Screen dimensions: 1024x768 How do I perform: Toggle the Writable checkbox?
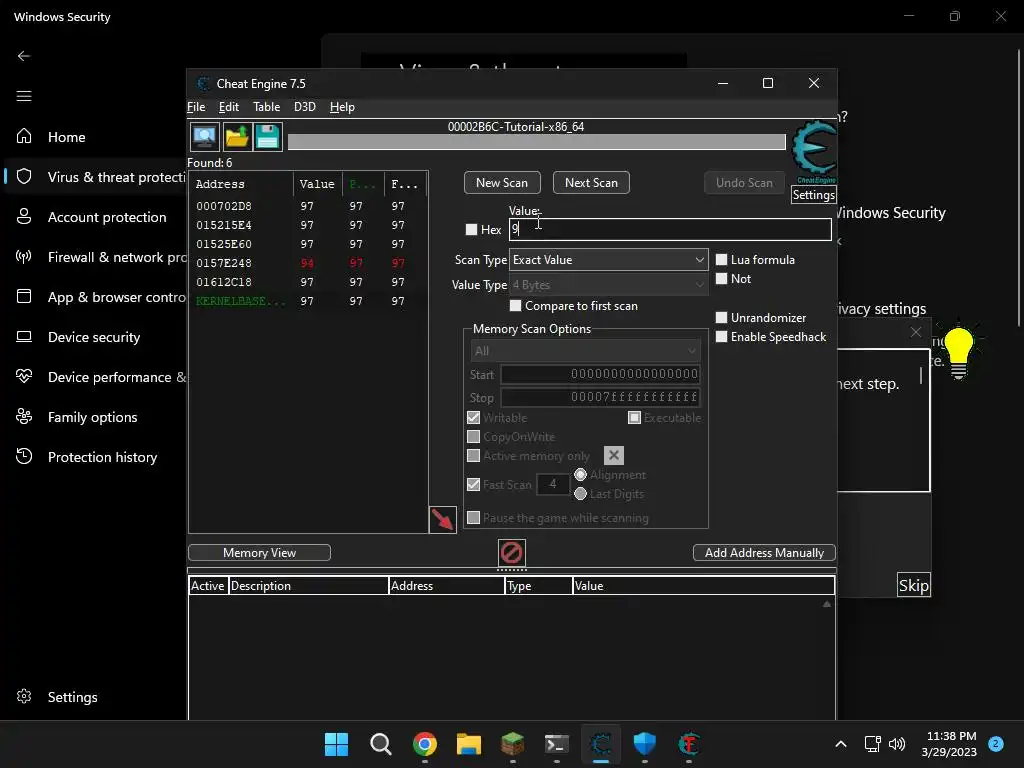point(473,417)
